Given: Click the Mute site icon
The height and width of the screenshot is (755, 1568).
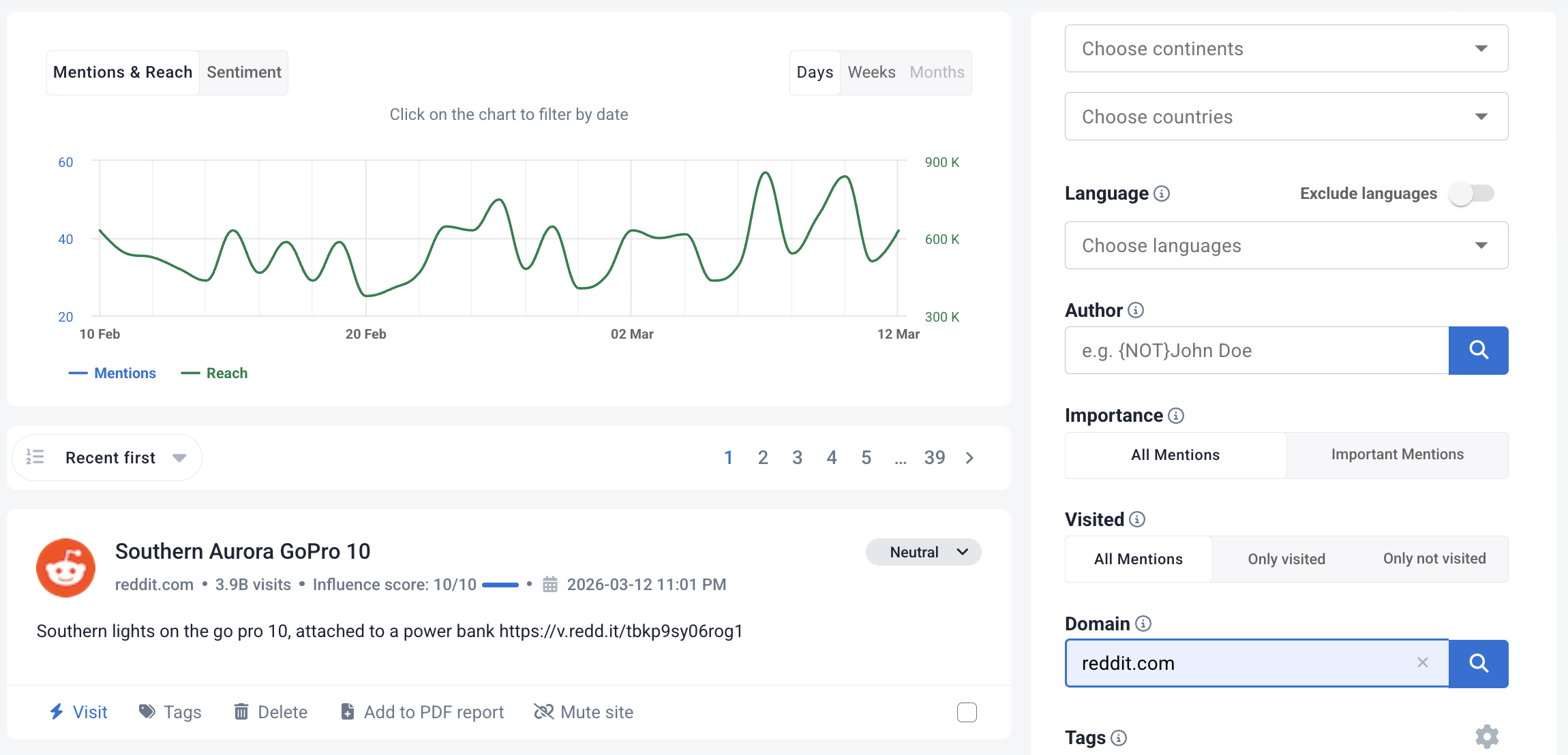Looking at the screenshot, I should [x=543, y=712].
